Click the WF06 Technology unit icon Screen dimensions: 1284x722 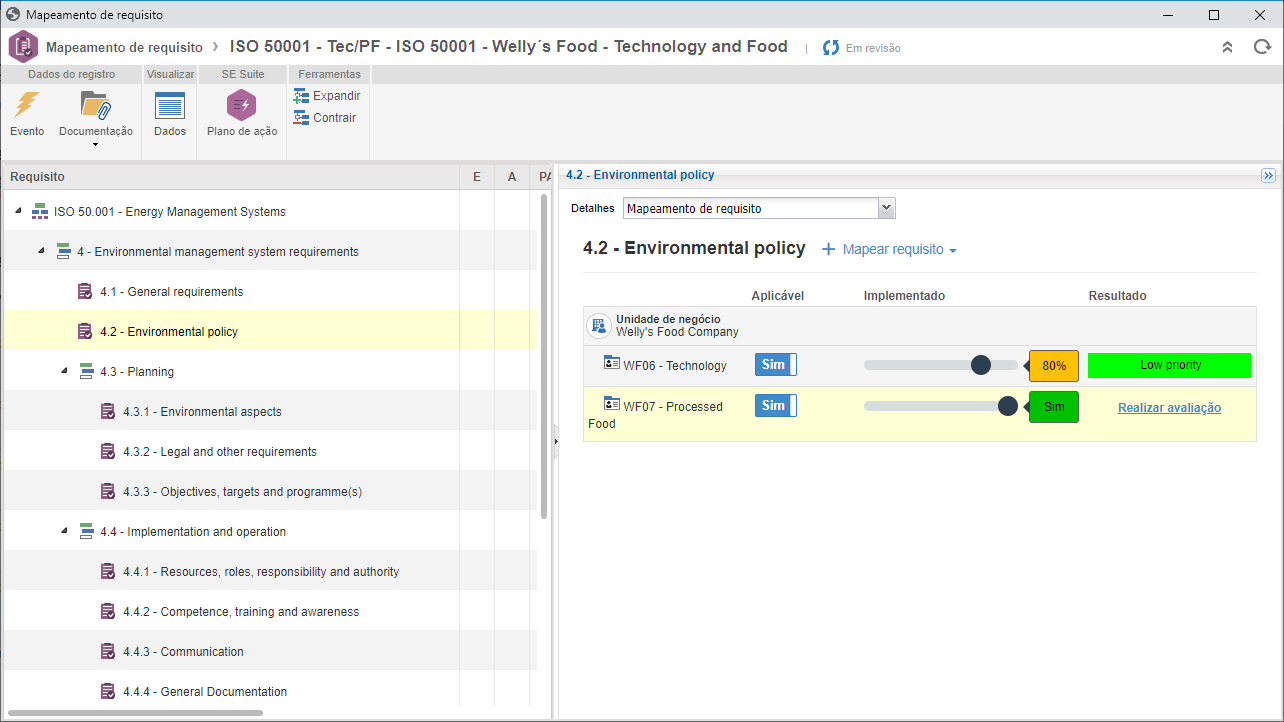(612, 363)
